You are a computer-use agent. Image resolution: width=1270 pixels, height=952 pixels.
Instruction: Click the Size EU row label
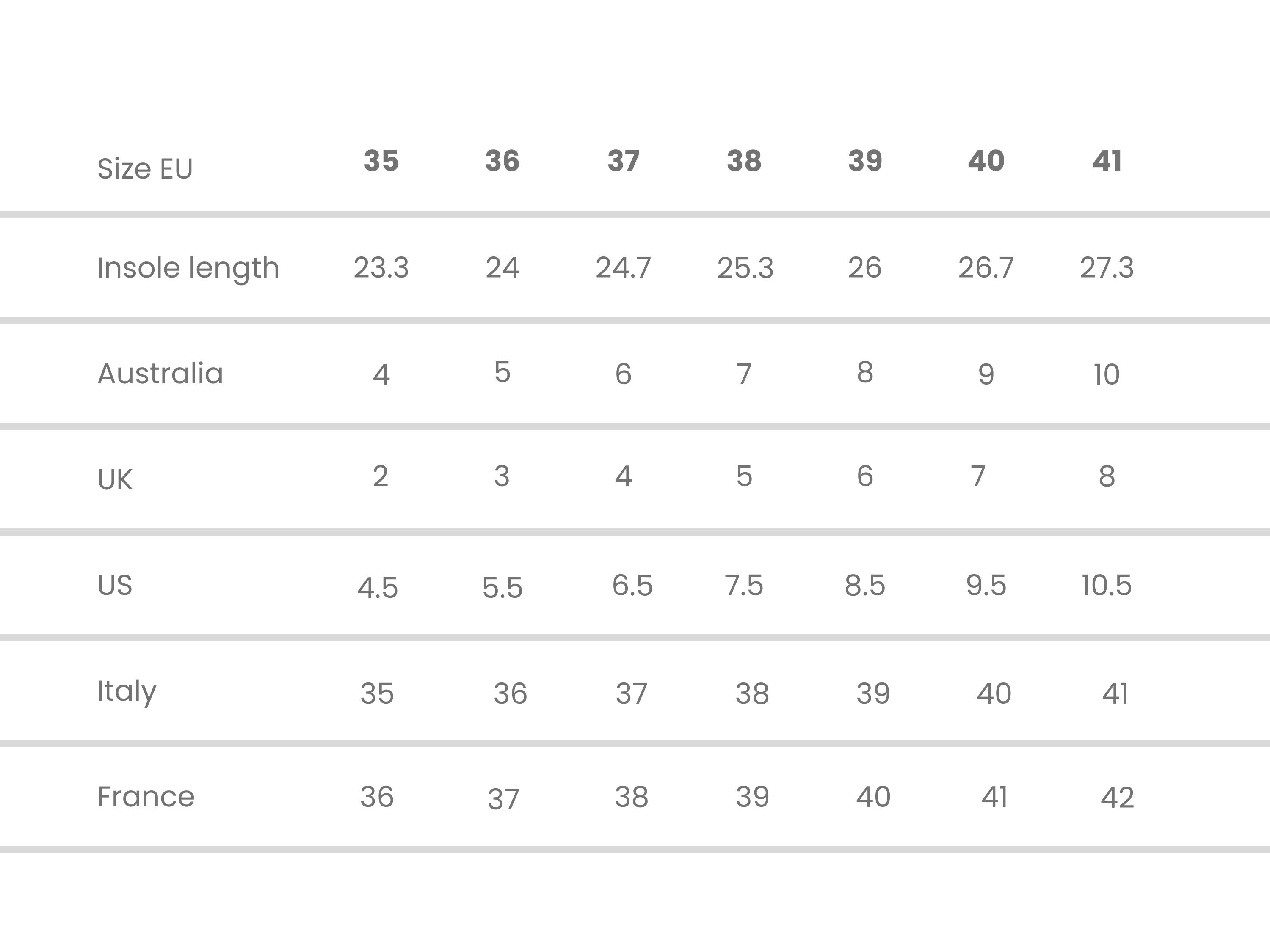145,169
